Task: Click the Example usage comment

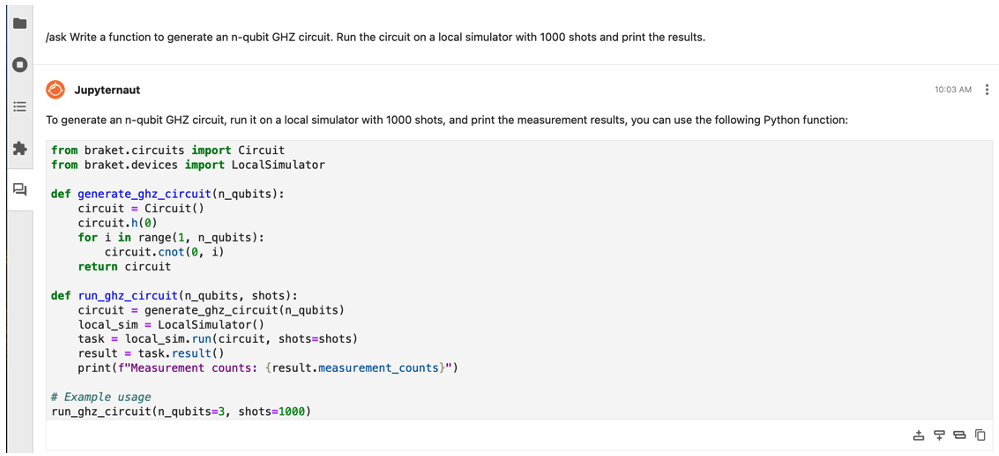Action: coord(101,397)
